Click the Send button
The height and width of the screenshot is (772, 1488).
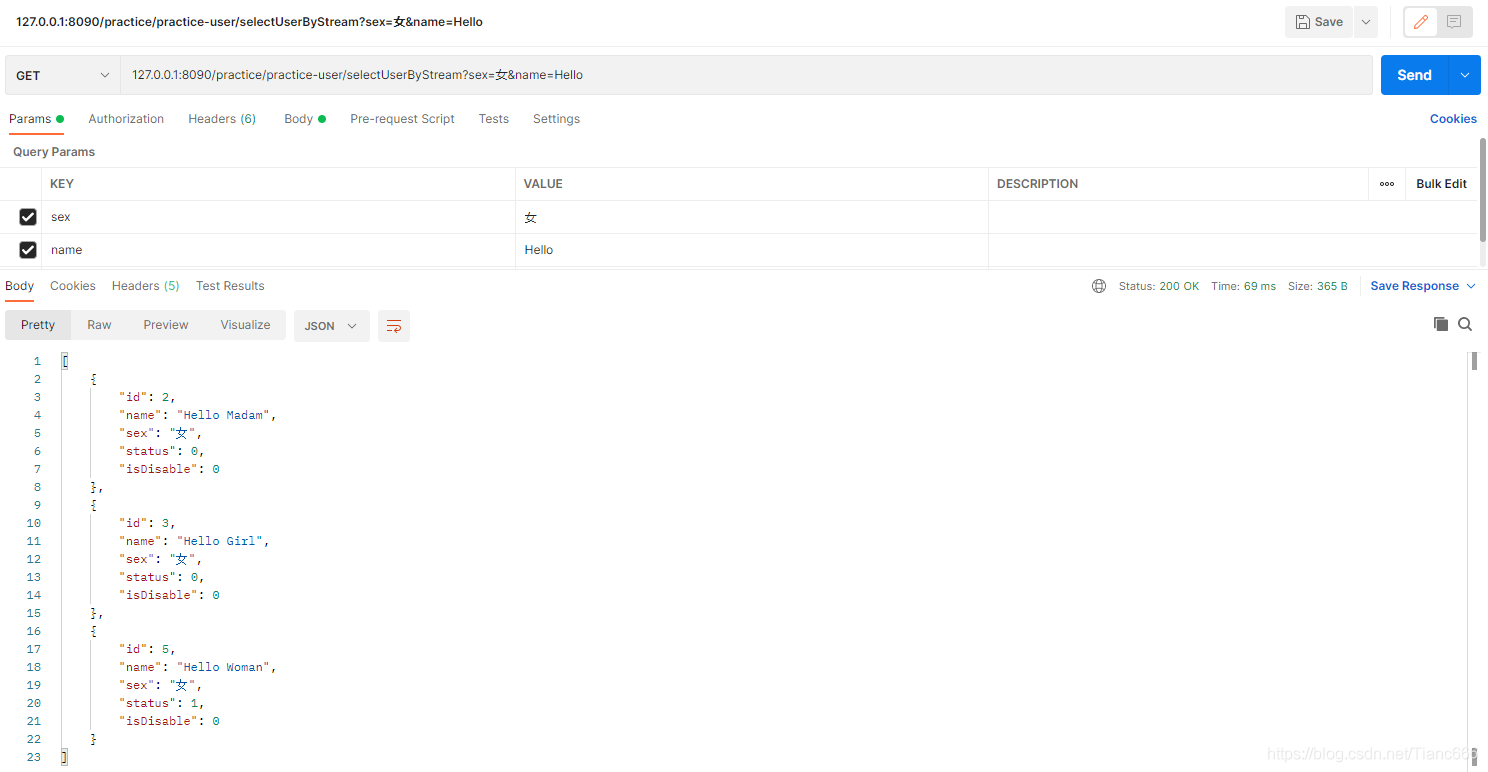pyautogui.click(x=1415, y=75)
